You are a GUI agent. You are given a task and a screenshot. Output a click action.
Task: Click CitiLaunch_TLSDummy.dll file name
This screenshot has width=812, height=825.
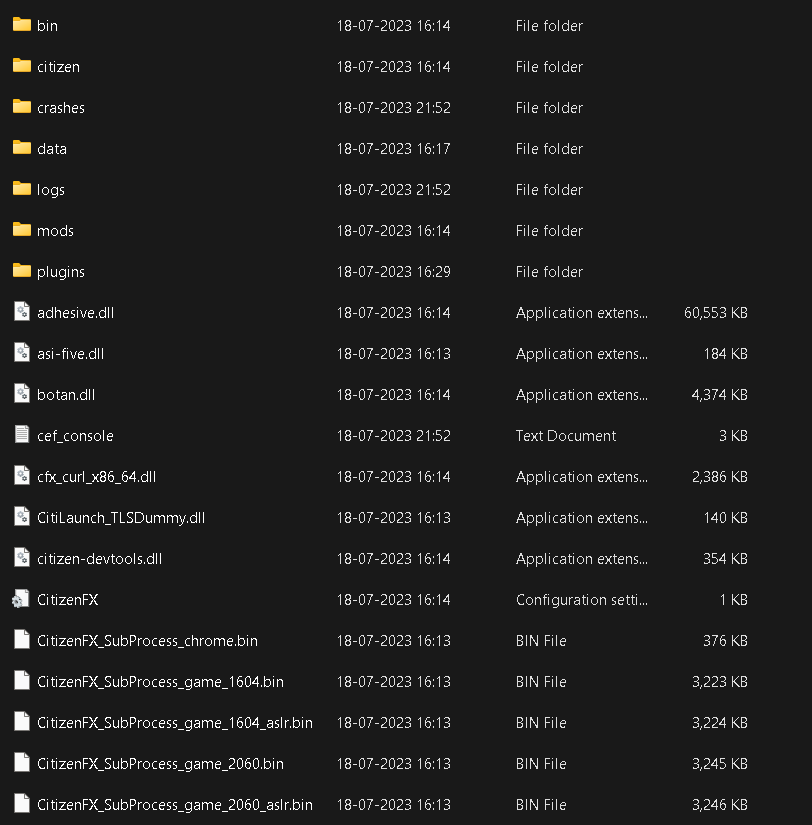(x=121, y=518)
